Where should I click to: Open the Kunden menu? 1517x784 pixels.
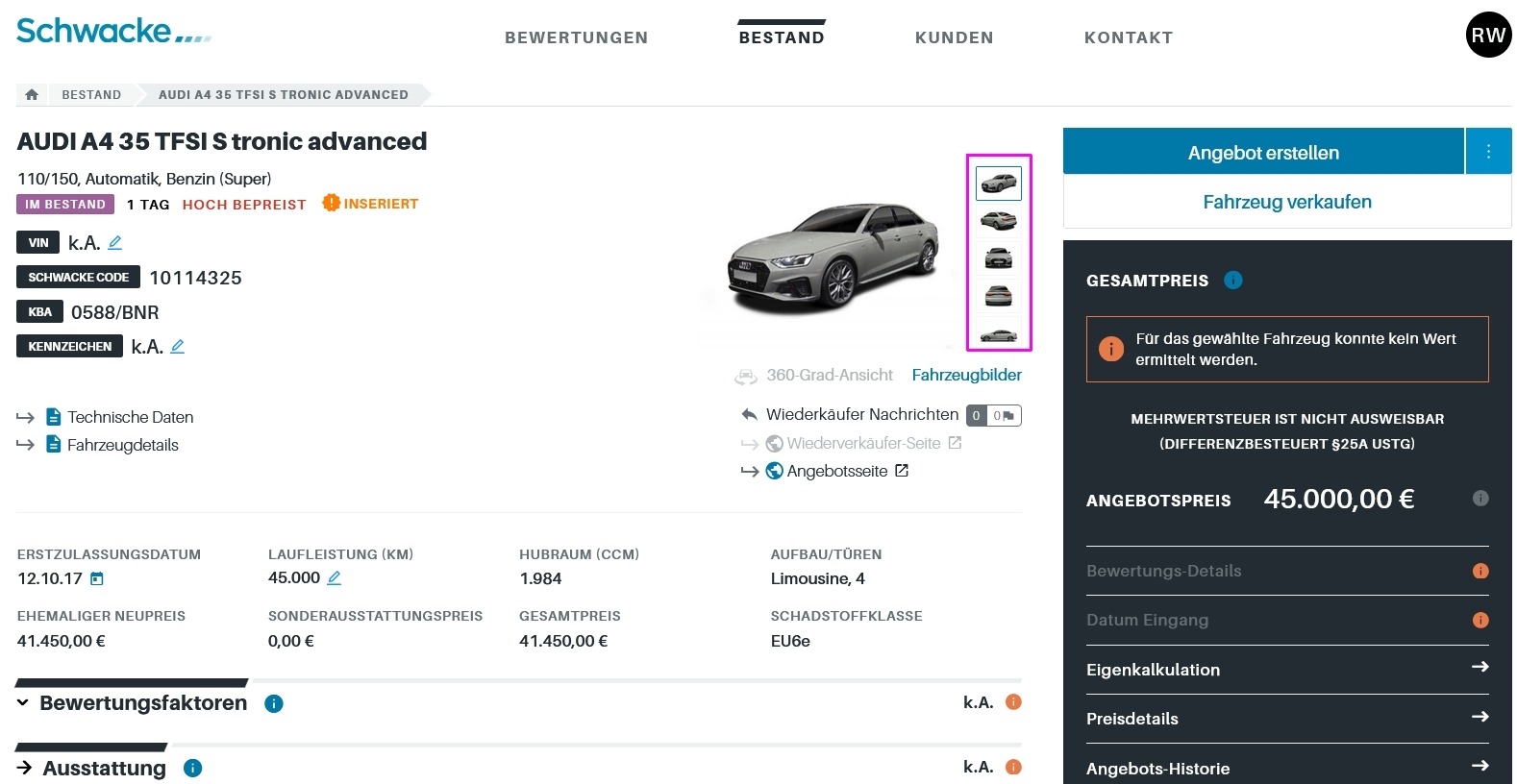[x=955, y=37]
